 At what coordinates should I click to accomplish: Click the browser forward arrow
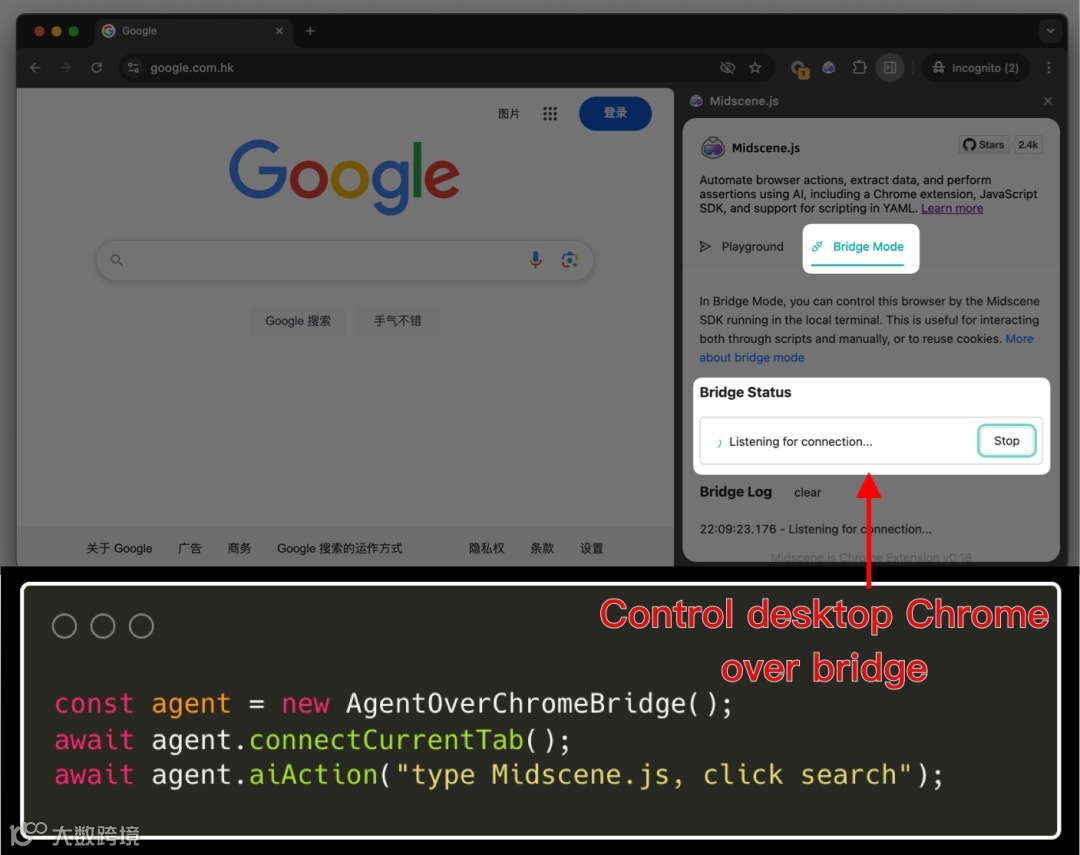pyautogui.click(x=66, y=68)
